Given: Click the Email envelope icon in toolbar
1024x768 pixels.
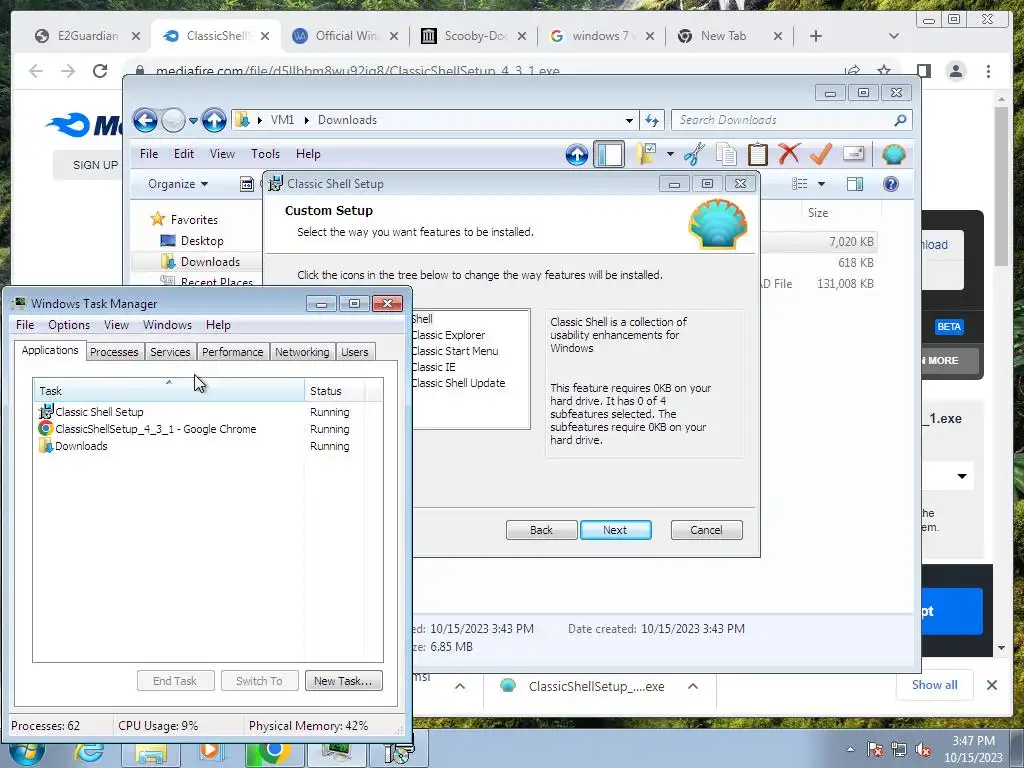Looking at the screenshot, I should pos(854,154).
